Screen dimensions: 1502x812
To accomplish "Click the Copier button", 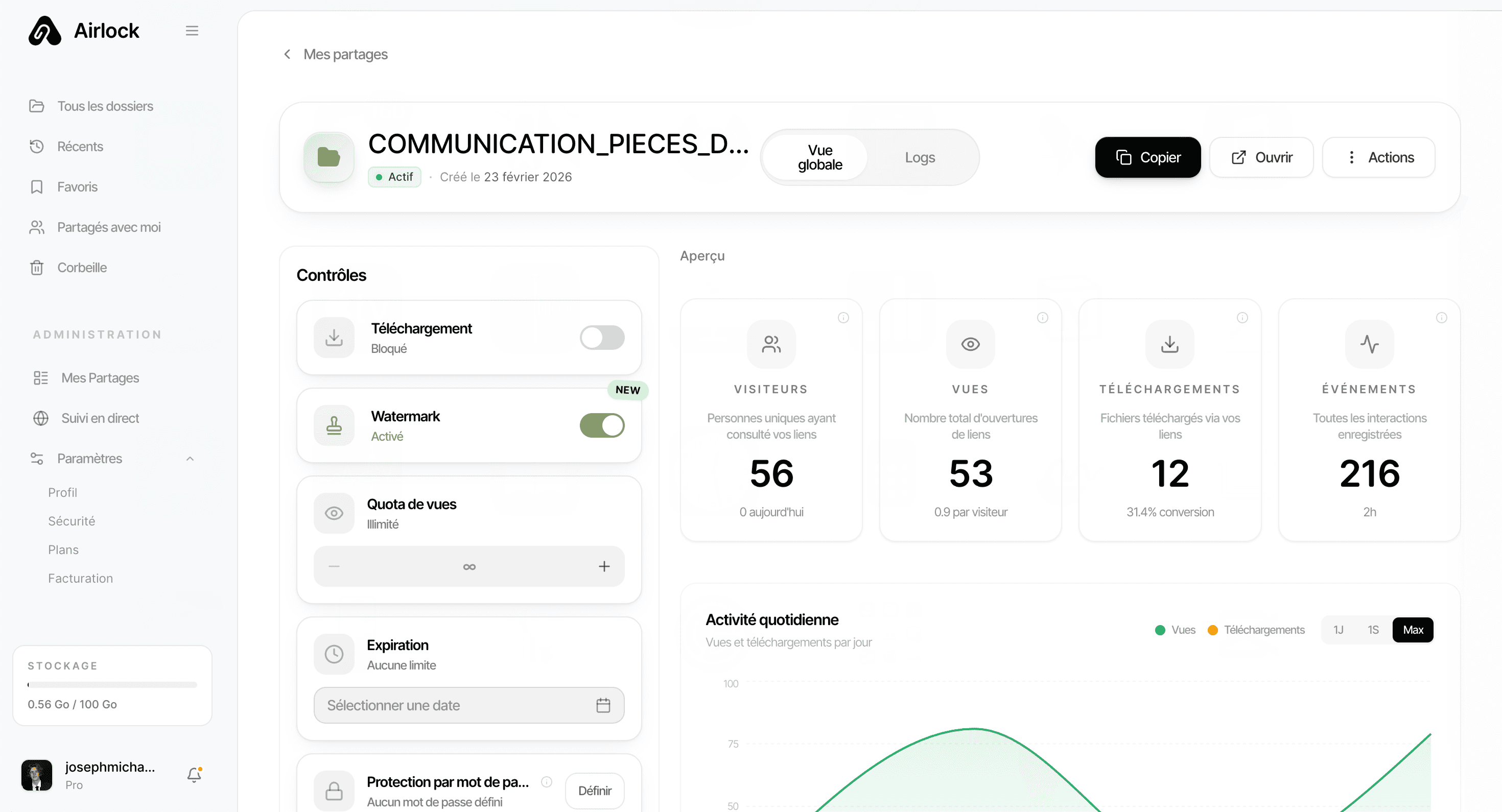I will click(x=1148, y=157).
